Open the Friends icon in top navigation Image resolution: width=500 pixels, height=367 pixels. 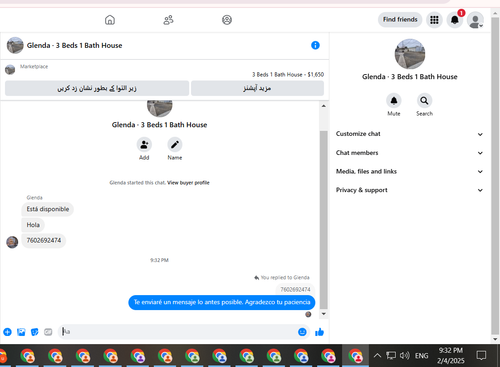point(168,20)
